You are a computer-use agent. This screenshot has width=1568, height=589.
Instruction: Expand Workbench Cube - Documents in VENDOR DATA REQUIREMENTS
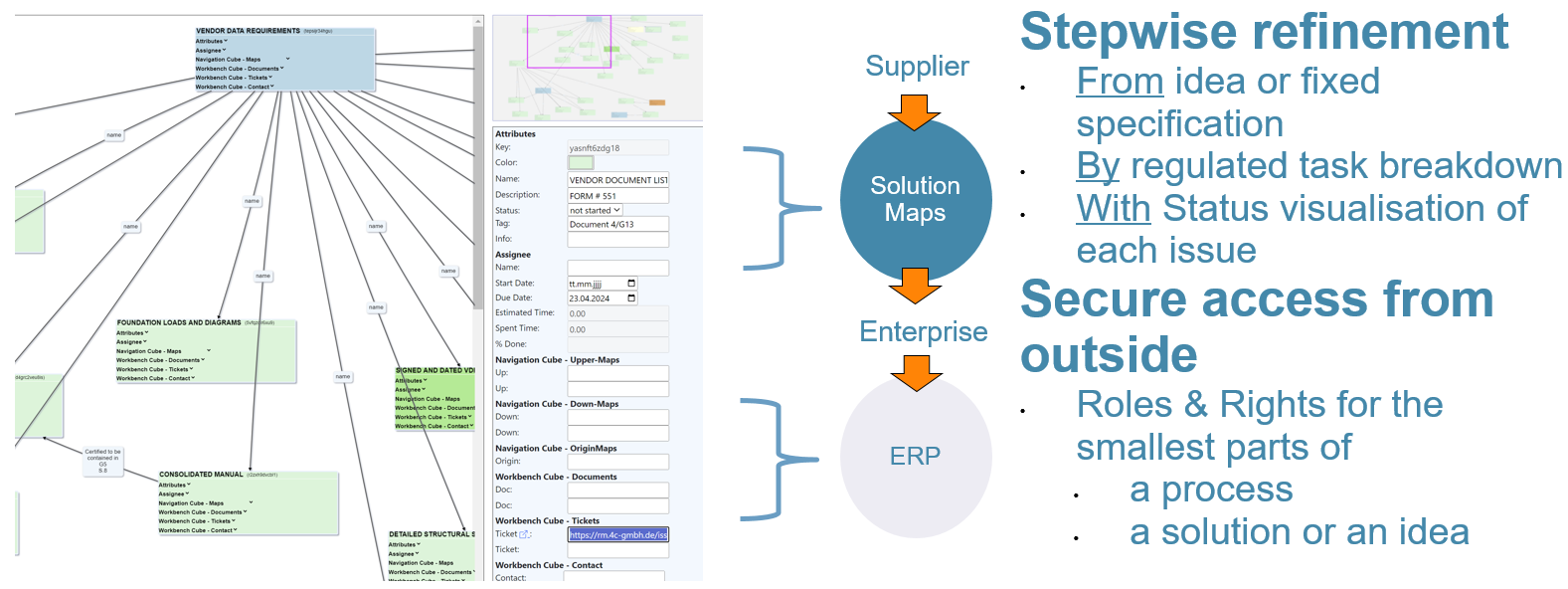(282, 68)
